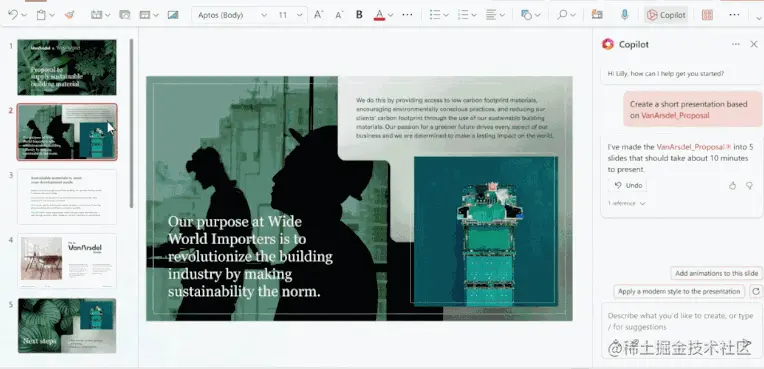Open the Undo history dropdown arrow

pos(24,15)
